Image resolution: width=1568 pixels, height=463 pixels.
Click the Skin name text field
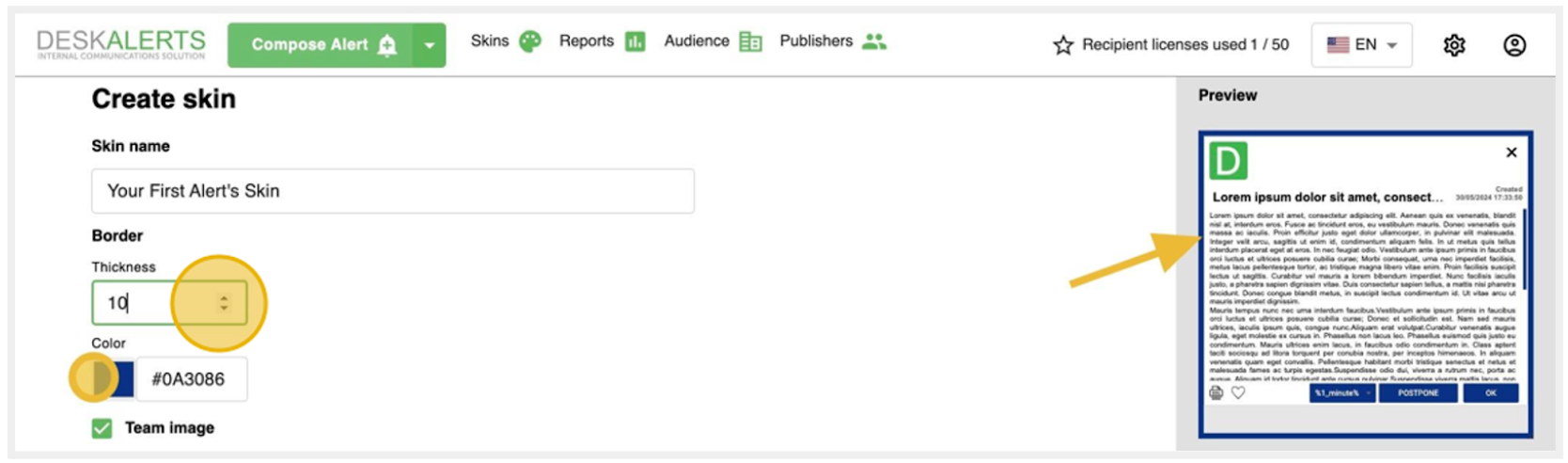[392, 191]
